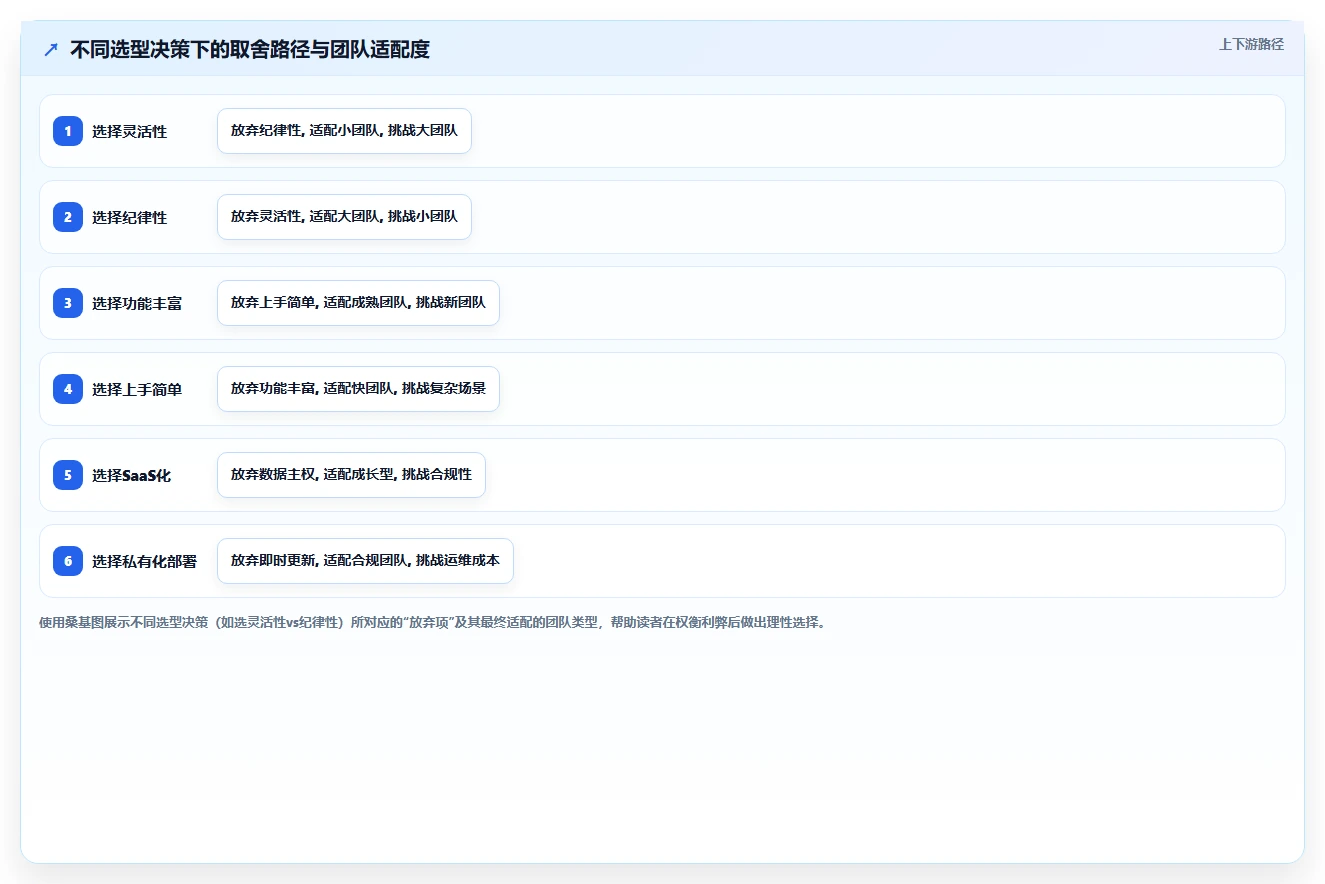
Task: Click the chip 放弃即时更新, 适配合规团队, 挑战运维成本
Action: 365,561
